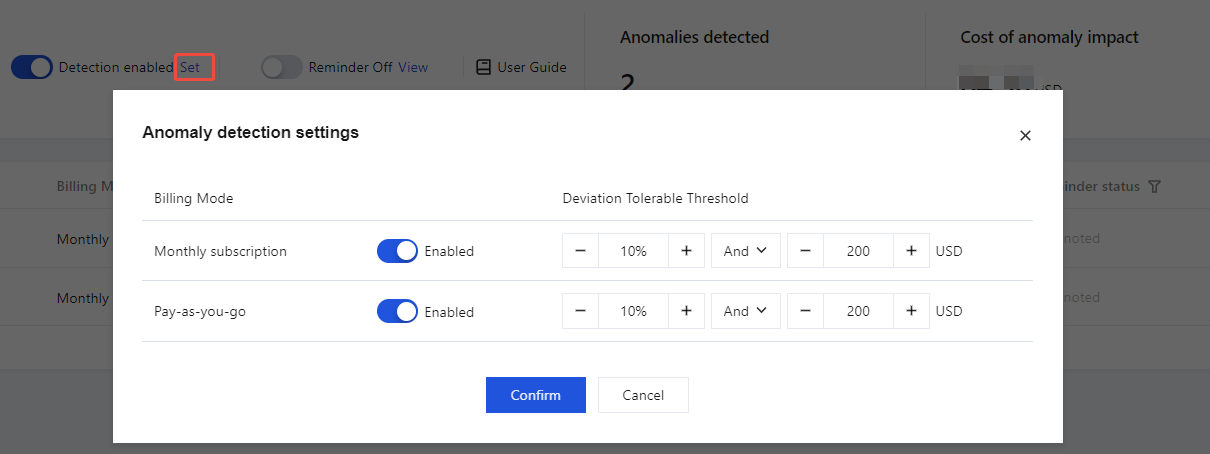Open the User Guide book icon
This screenshot has height=454, width=1210.
click(x=484, y=67)
